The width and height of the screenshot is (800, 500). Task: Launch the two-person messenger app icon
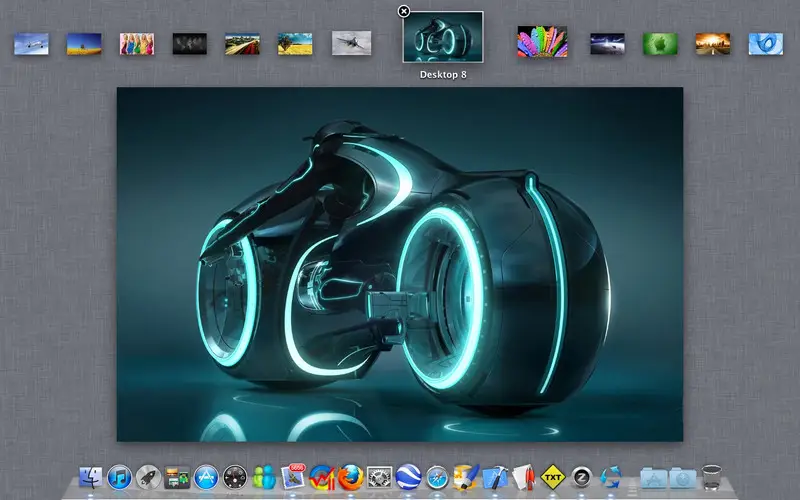(x=264, y=478)
